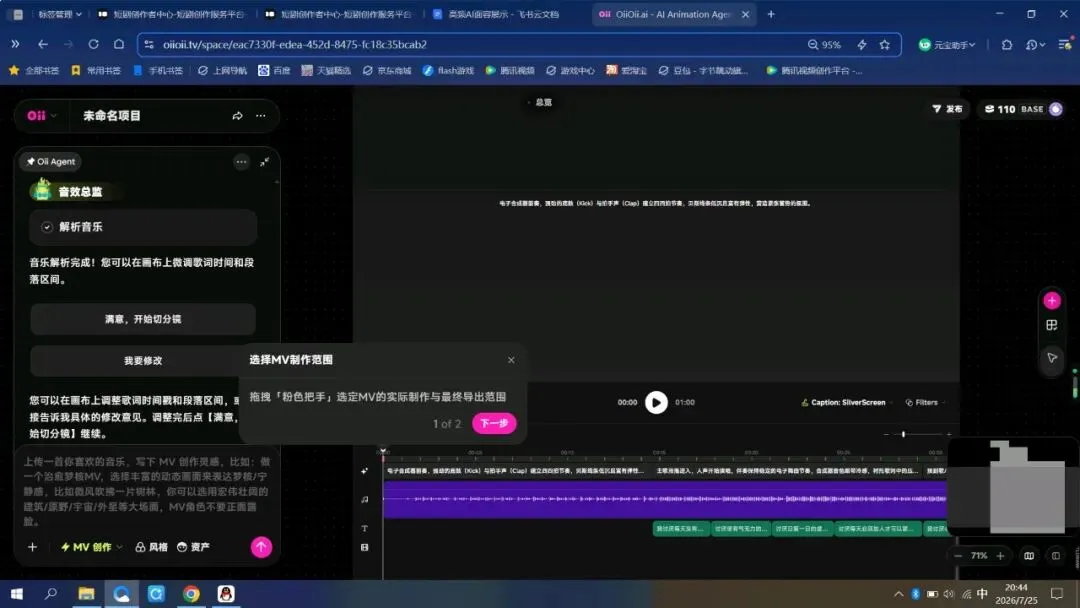Bookmark this page with star icon

pos(884,44)
